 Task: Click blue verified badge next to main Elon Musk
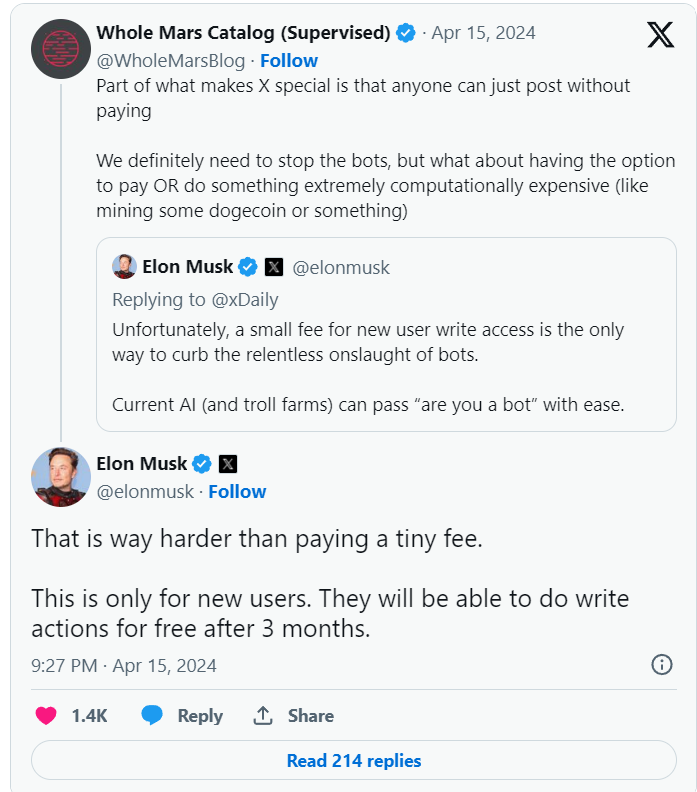tap(202, 464)
